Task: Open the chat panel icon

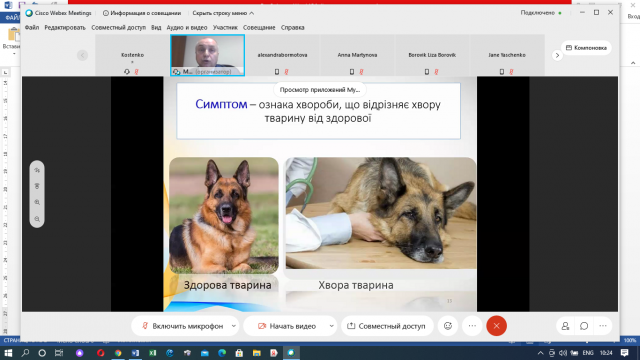Action: point(584,326)
